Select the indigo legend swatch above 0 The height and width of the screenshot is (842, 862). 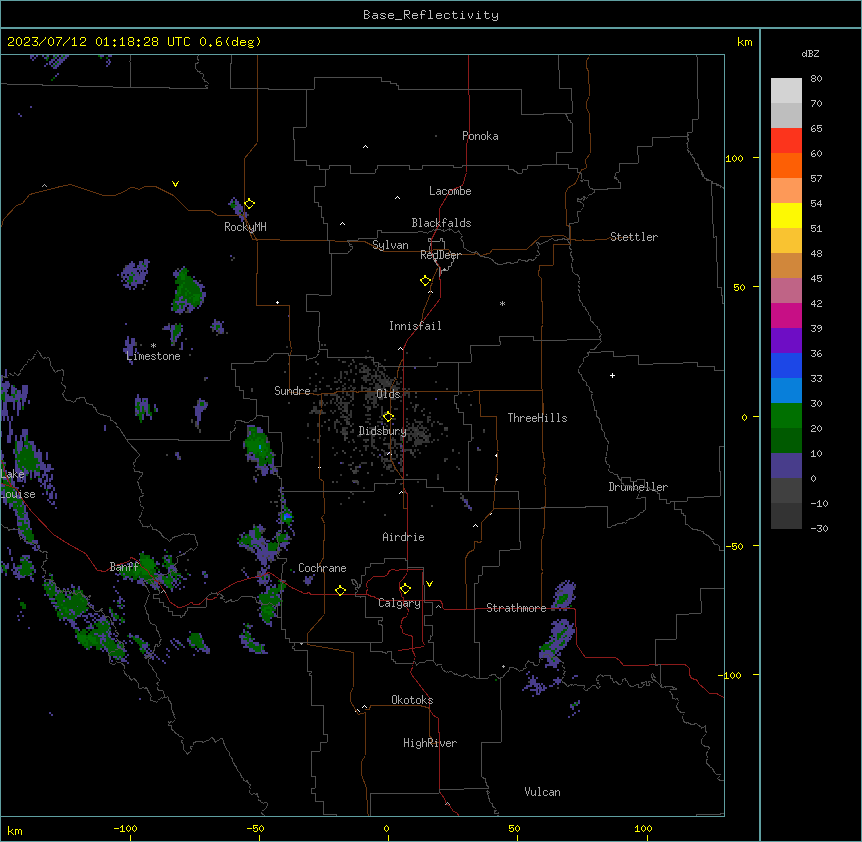click(x=786, y=466)
